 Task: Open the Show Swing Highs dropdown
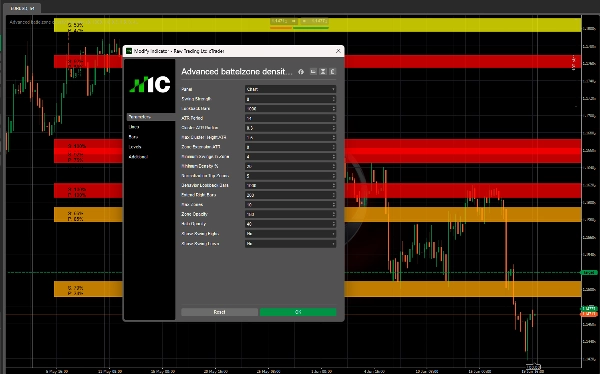pyautogui.click(x=290, y=234)
